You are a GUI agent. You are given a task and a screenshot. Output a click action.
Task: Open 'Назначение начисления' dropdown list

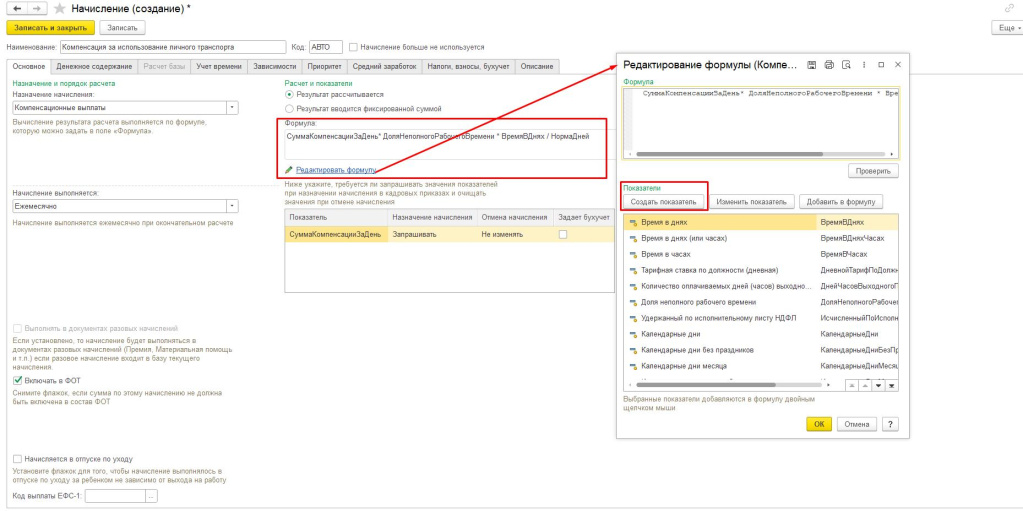[232, 106]
